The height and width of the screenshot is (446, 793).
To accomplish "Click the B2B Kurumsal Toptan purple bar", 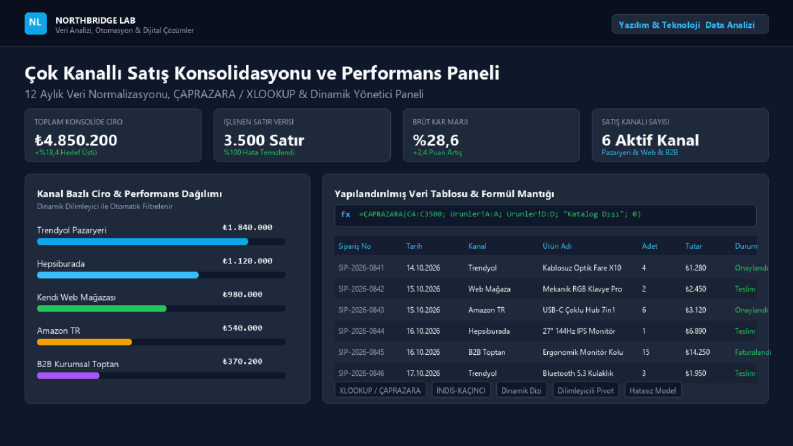I will click(x=68, y=376).
